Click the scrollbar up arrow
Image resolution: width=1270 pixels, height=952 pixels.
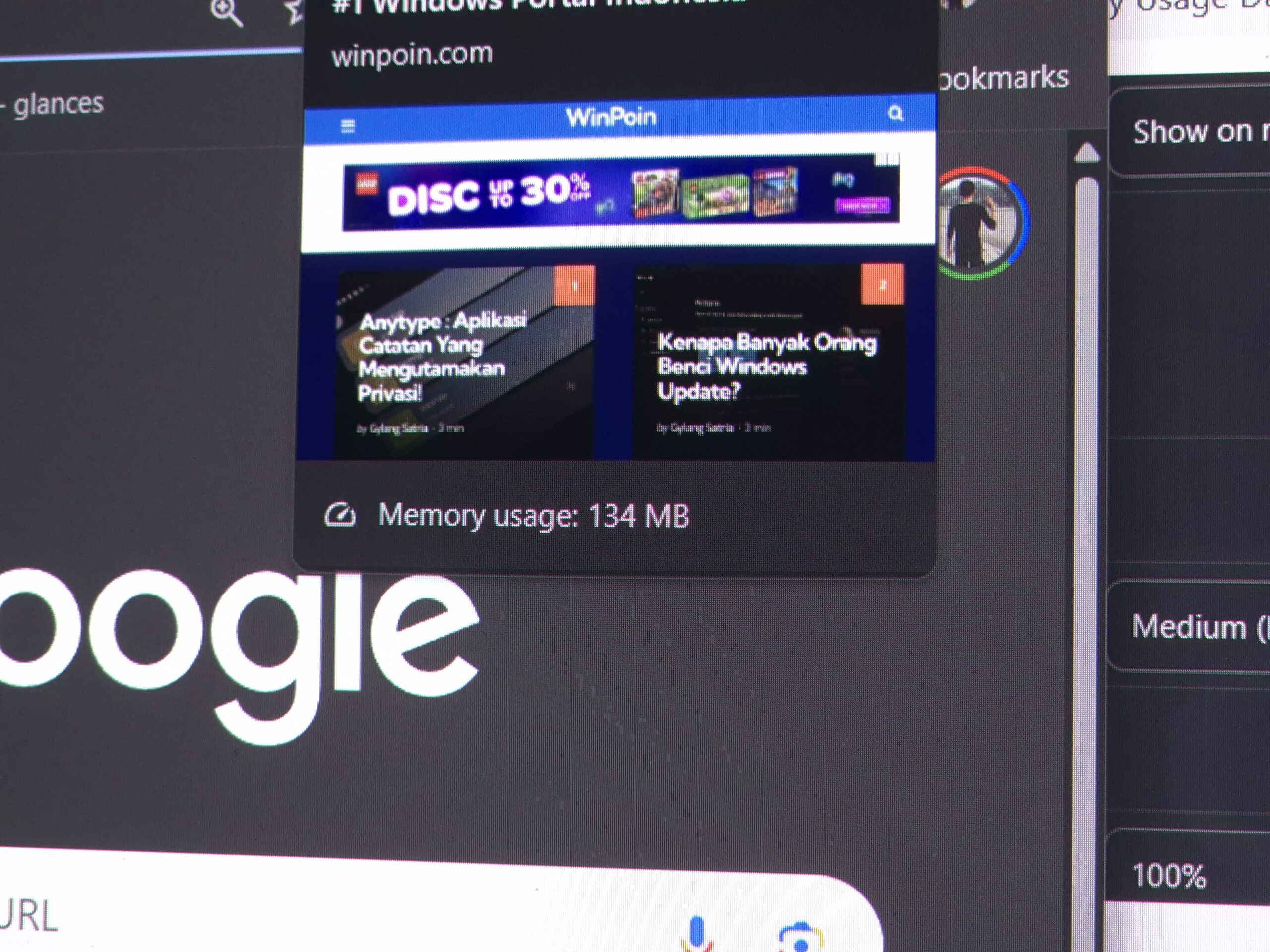(x=1086, y=153)
